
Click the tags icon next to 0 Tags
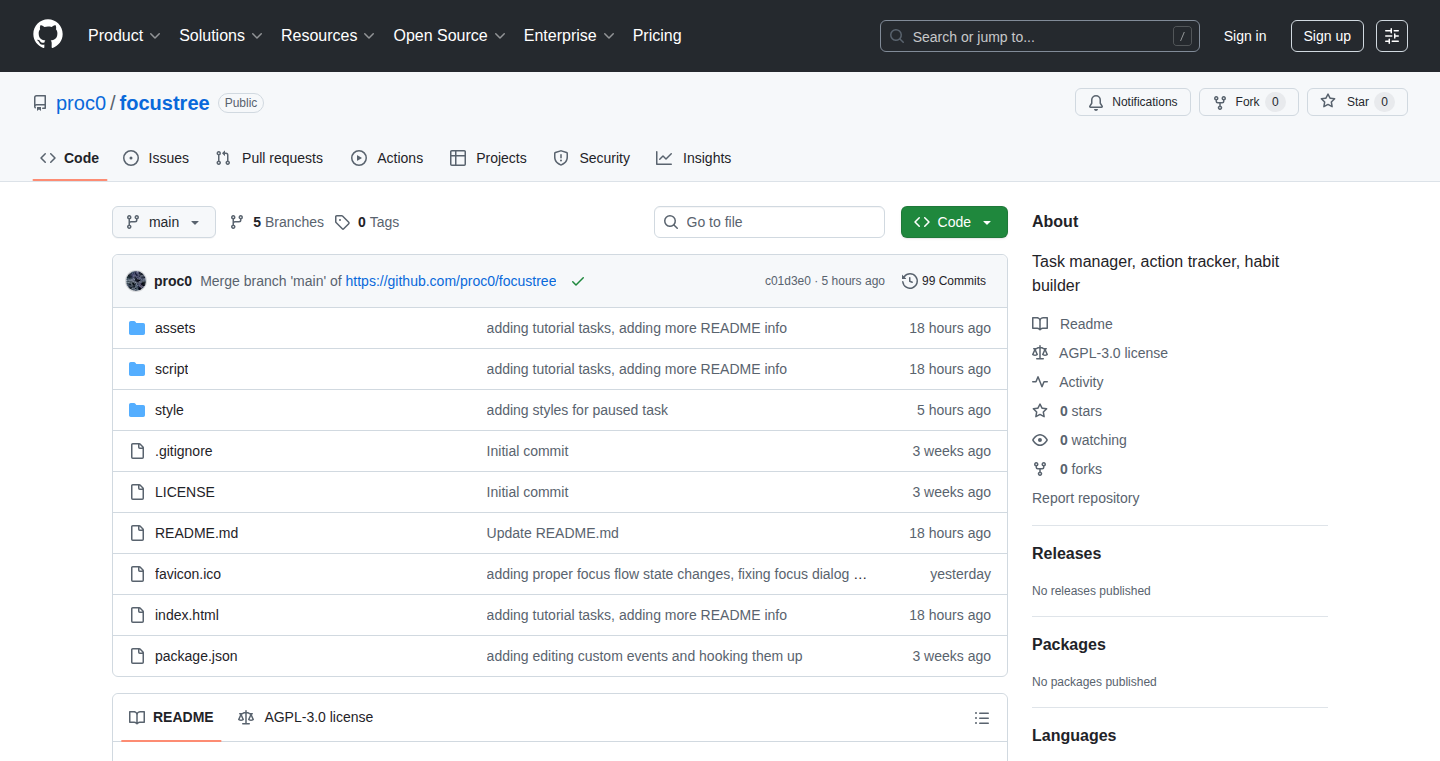(342, 222)
